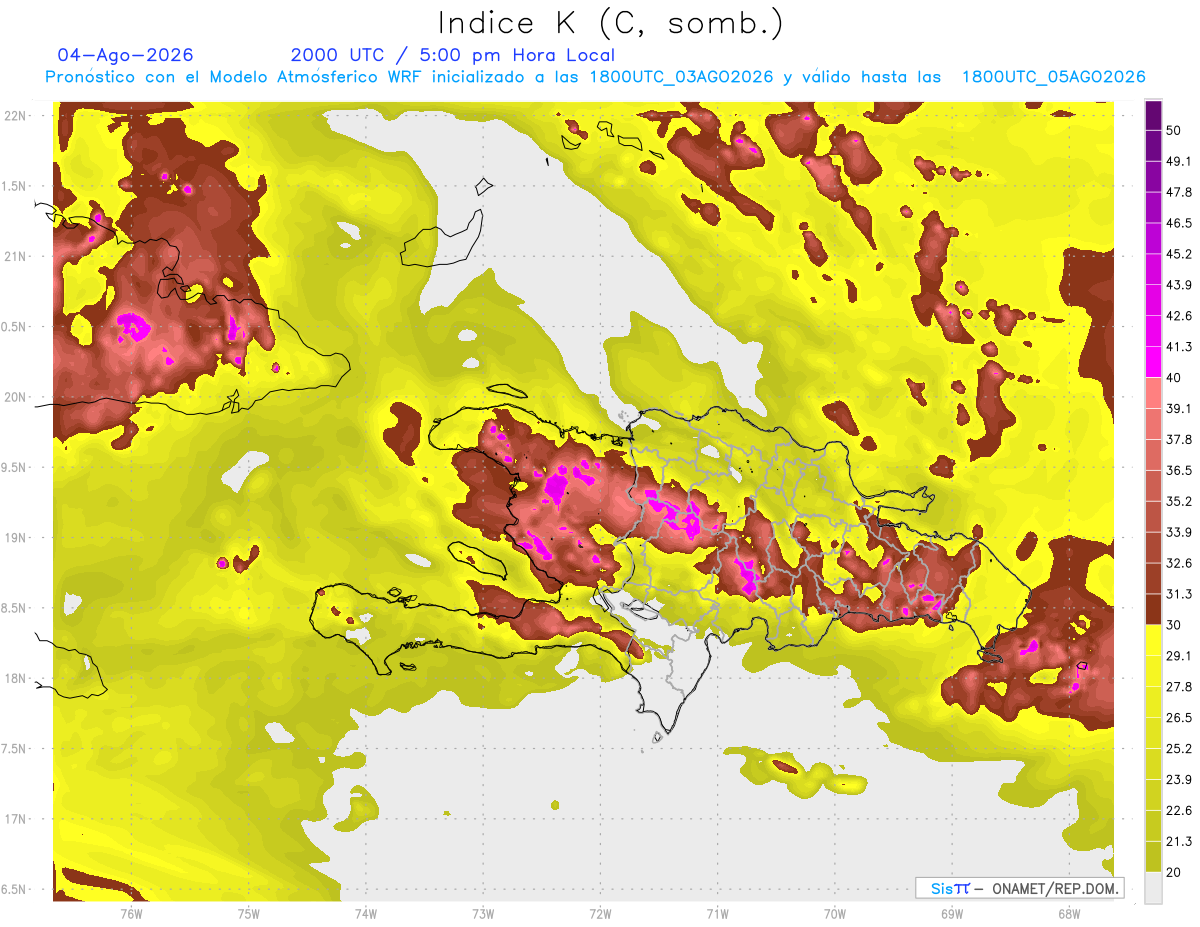Click the colorbar value '30'
The height and width of the screenshot is (927, 1200).
(1175, 624)
